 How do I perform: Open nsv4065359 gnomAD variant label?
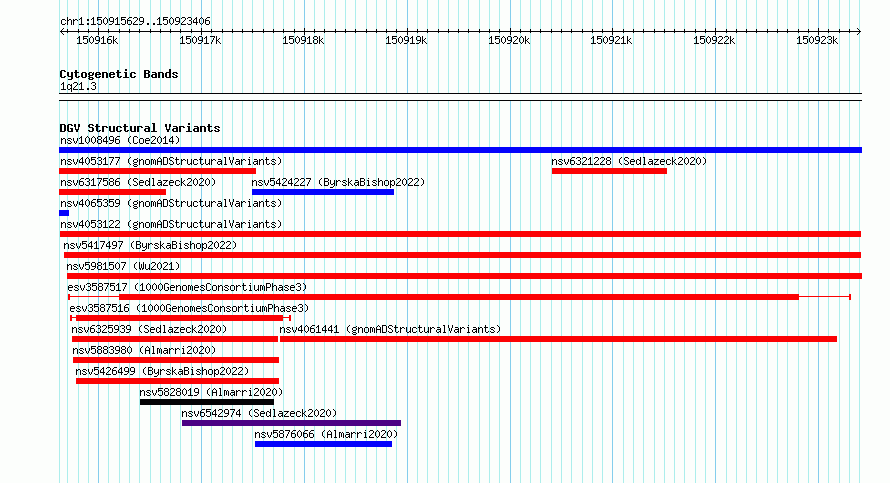(171, 203)
